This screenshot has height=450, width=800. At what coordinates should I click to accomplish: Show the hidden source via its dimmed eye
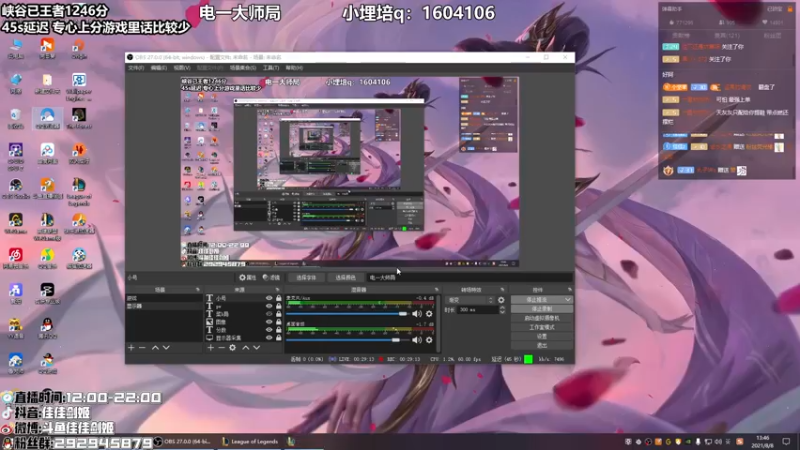[269, 314]
